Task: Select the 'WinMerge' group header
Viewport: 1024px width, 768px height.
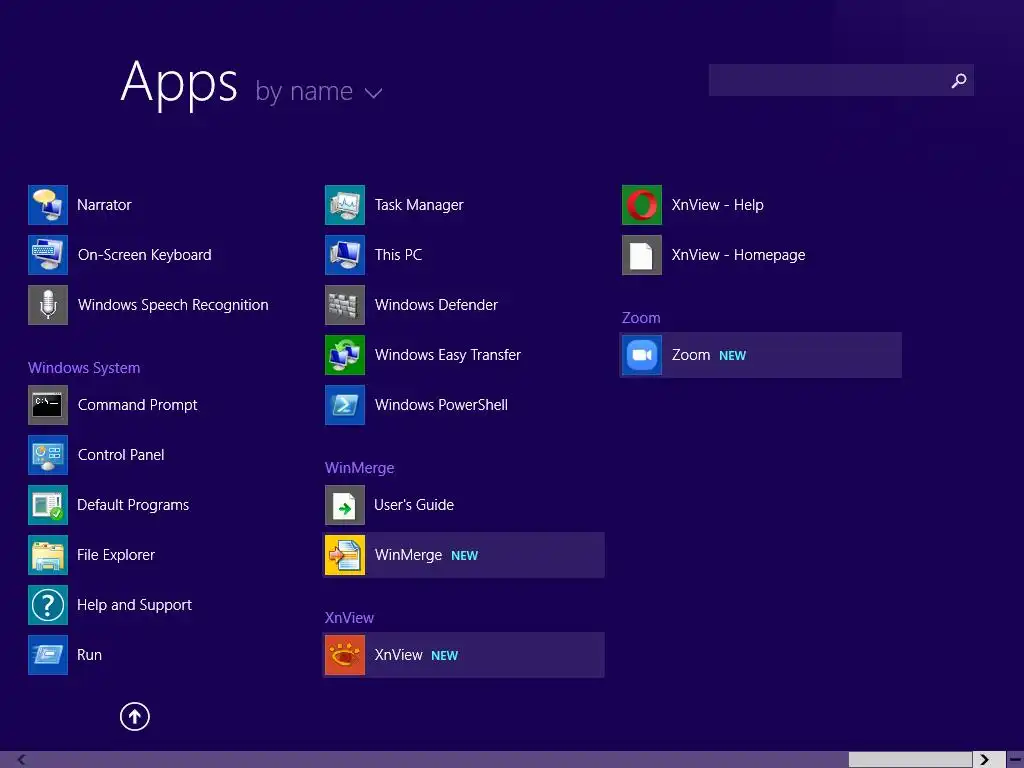Action: coord(360,468)
